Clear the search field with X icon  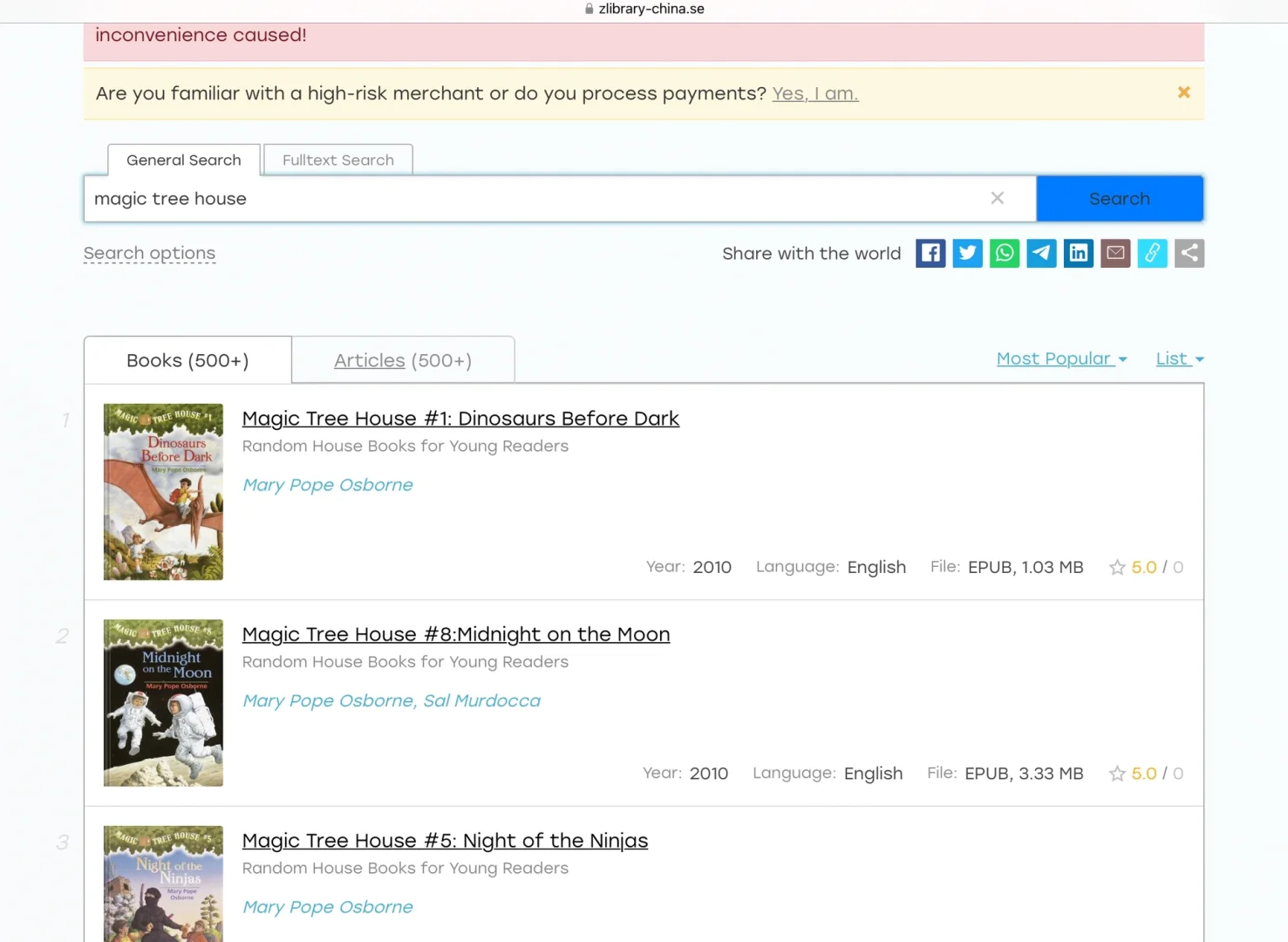click(998, 198)
